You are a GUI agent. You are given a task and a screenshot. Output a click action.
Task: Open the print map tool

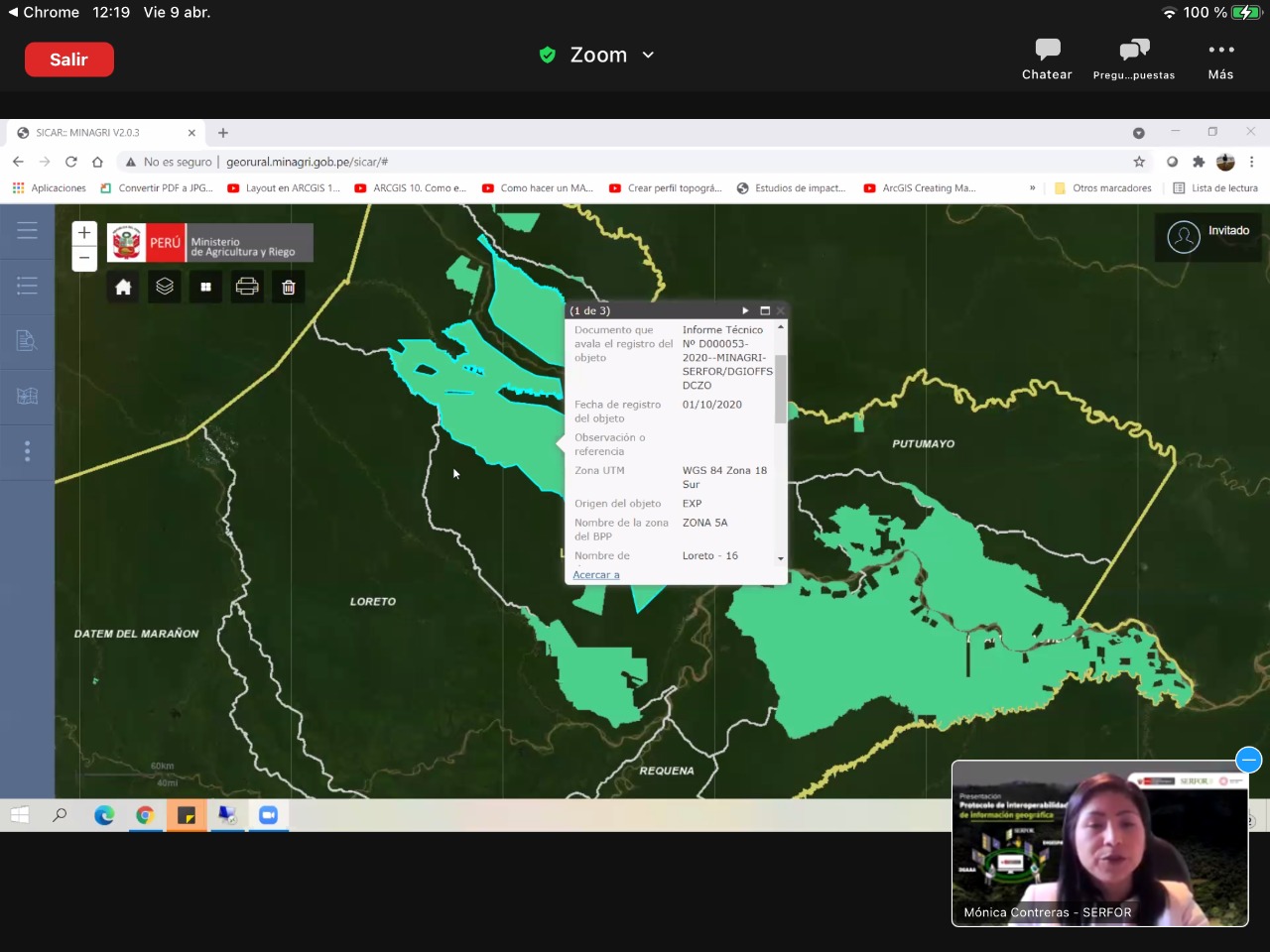pos(247,287)
